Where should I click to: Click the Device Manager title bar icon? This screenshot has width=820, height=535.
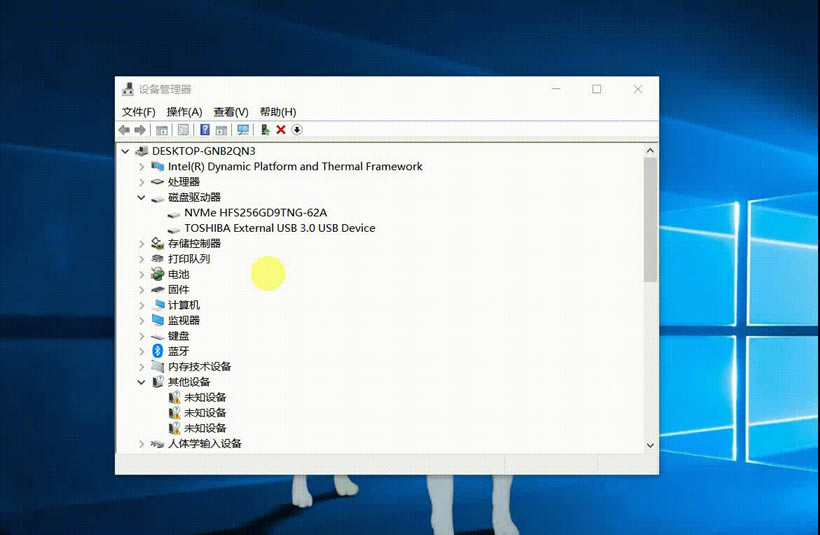click(x=128, y=89)
